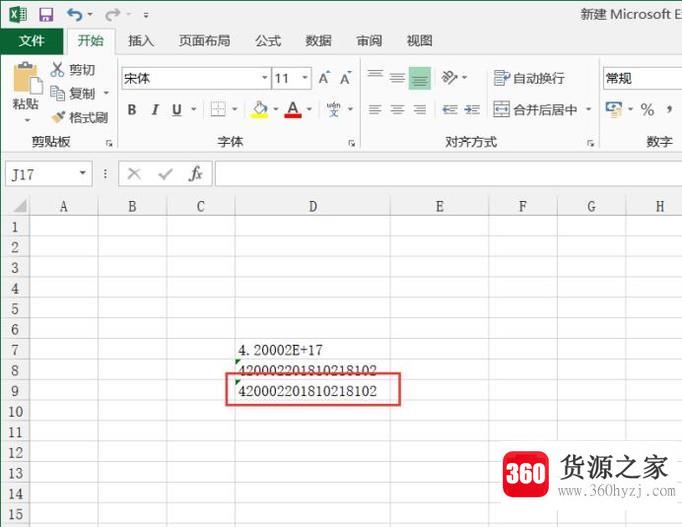Switch to the 审阅 tab

pos(369,41)
